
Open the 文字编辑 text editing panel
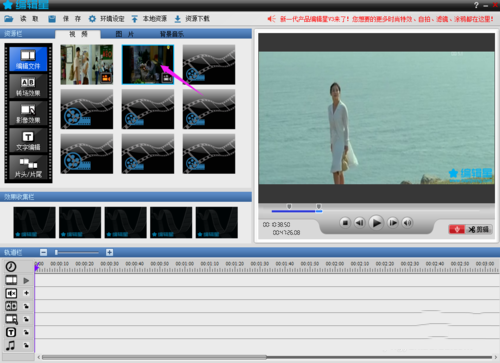point(28,140)
